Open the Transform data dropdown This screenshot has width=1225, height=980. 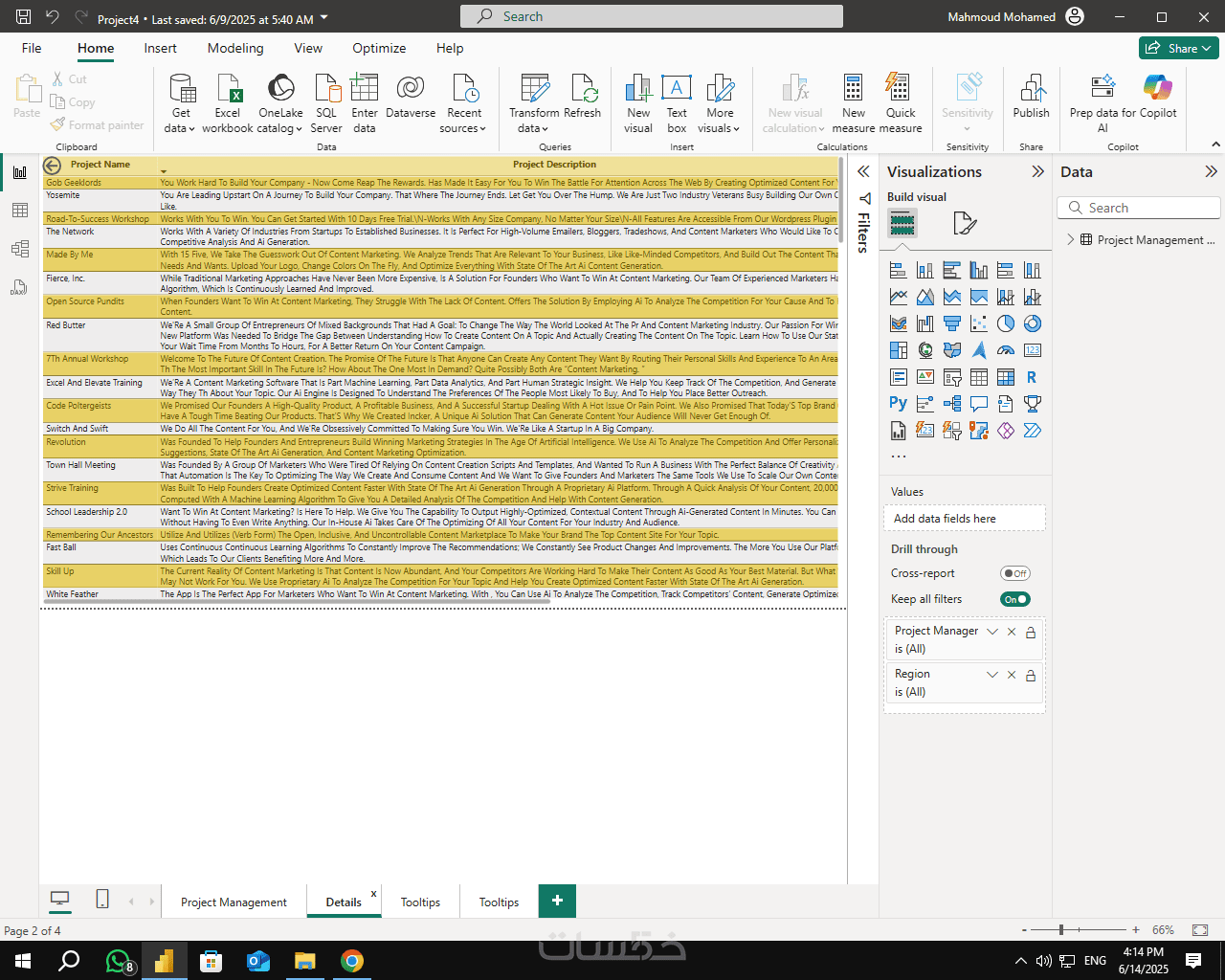point(534,103)
